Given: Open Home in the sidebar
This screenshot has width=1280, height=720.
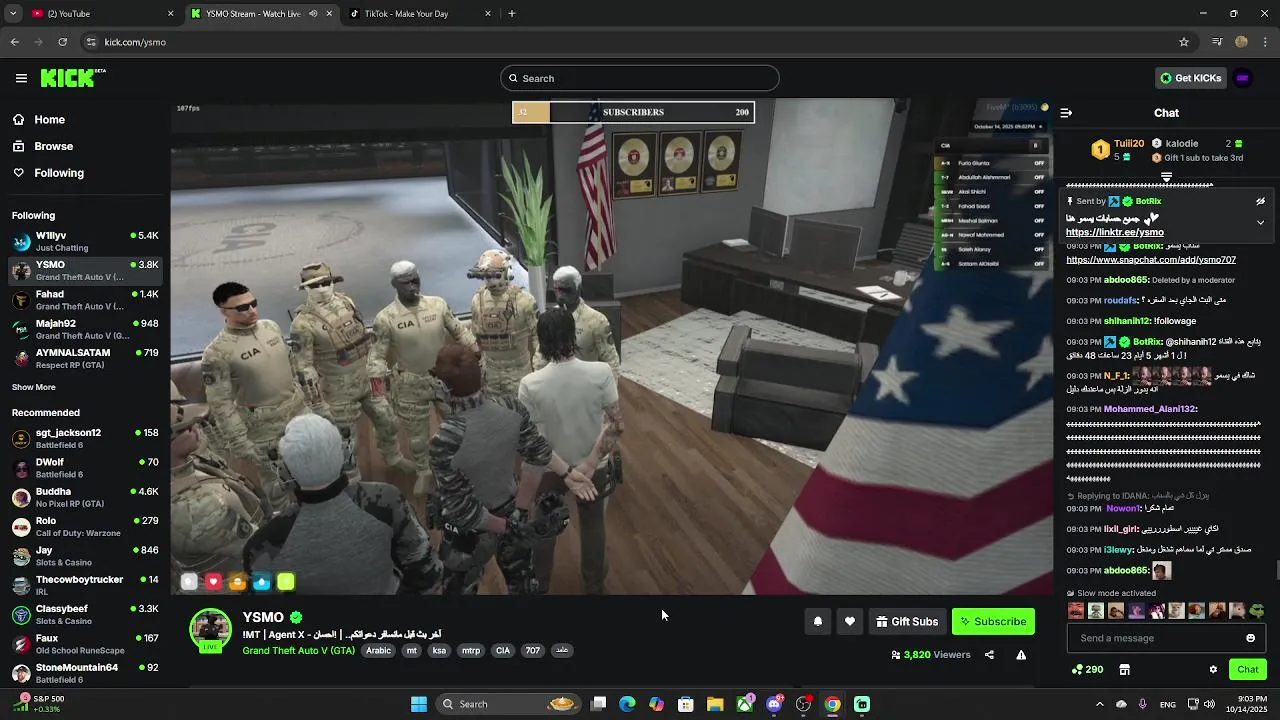Looking at the screenshot, I should coord(49,119).
